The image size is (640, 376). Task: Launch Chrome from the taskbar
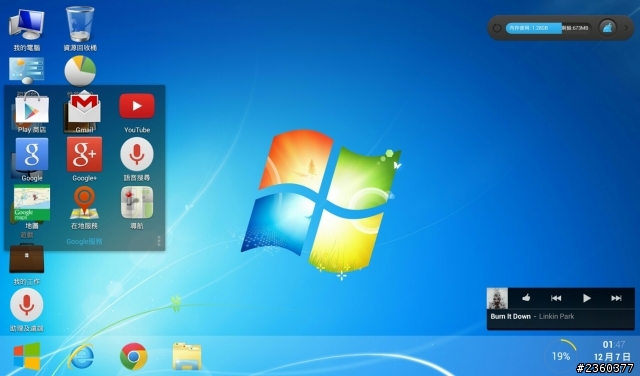pyautogui.click(x=133, y=356)
